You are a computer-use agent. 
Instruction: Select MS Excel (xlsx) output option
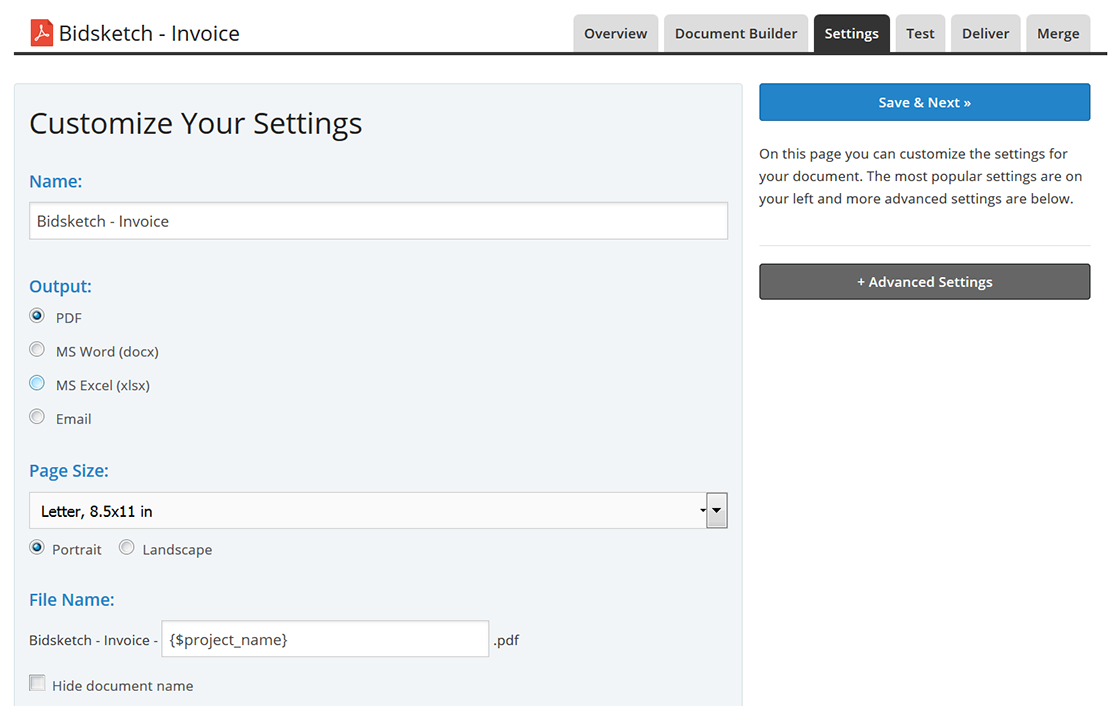coord(38,383)
